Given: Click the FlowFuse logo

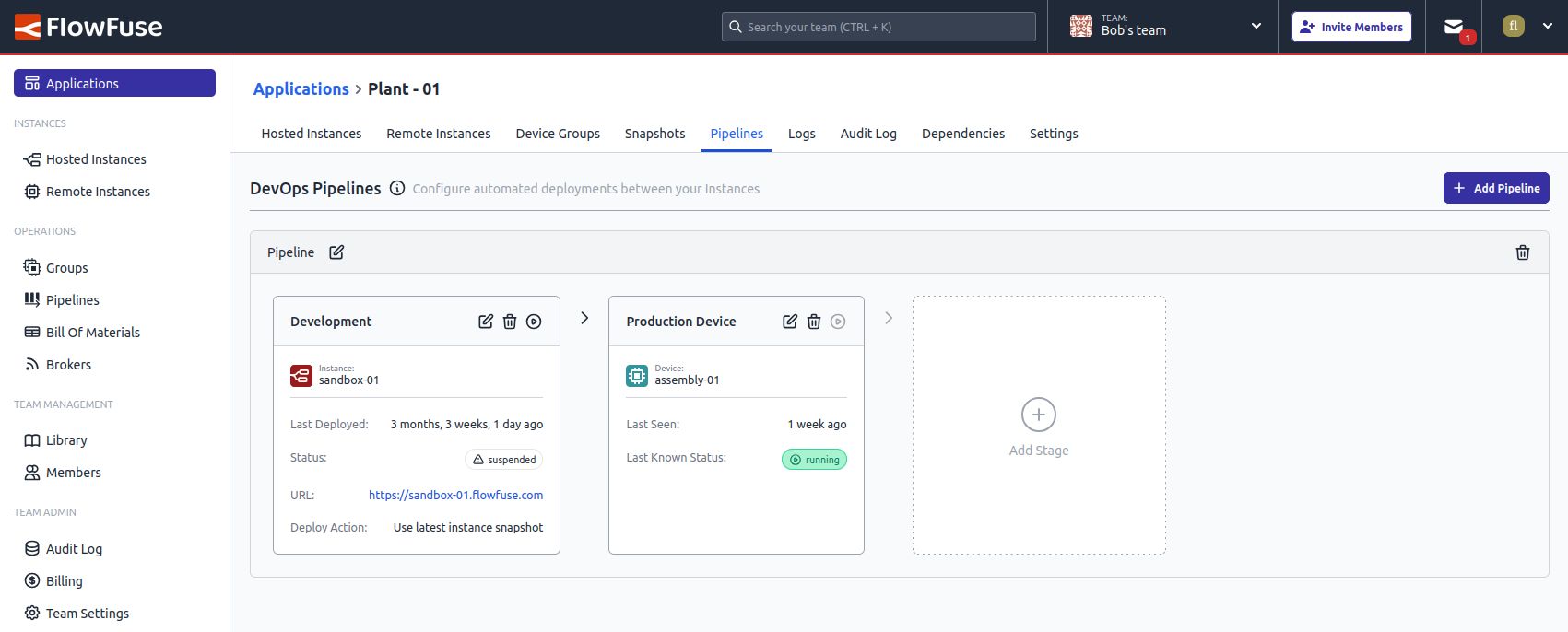Looking at the screenshot, I should tap(88, 27).
